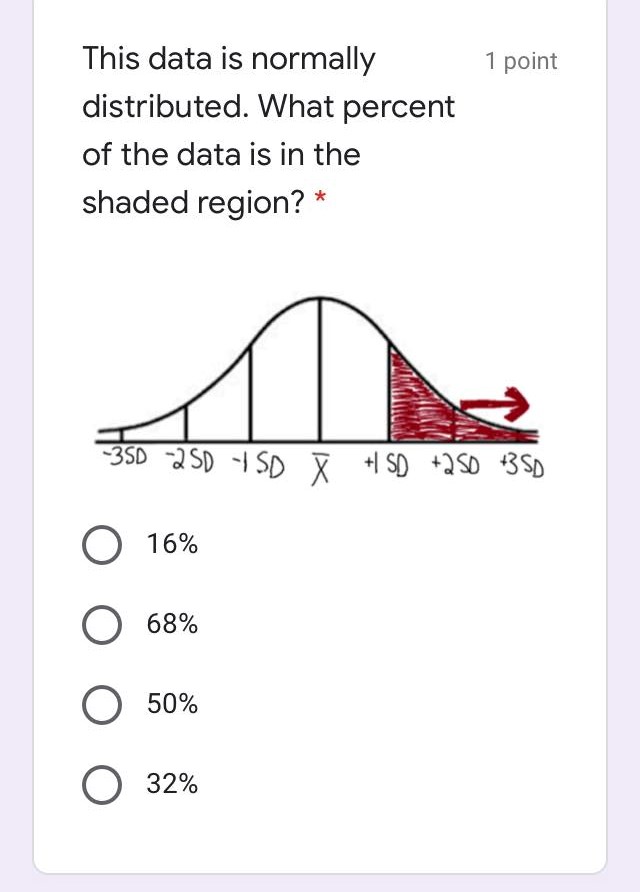Click the 1 point label
Screen dimensions: 640x892
(521, 61)
